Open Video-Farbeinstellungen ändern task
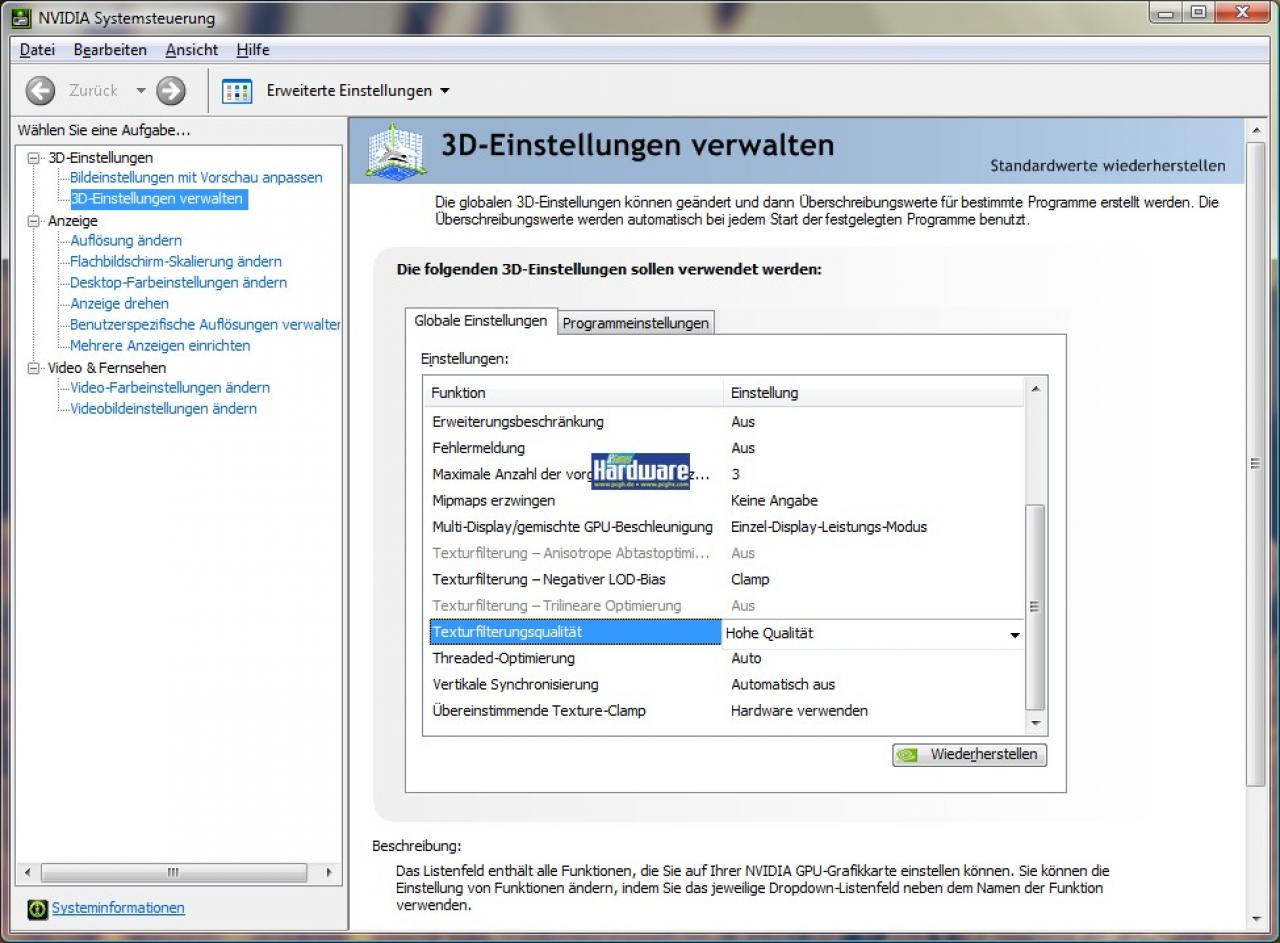This screenshot has height=943, width=1280. pyautogui.click(x=170, y=388)
